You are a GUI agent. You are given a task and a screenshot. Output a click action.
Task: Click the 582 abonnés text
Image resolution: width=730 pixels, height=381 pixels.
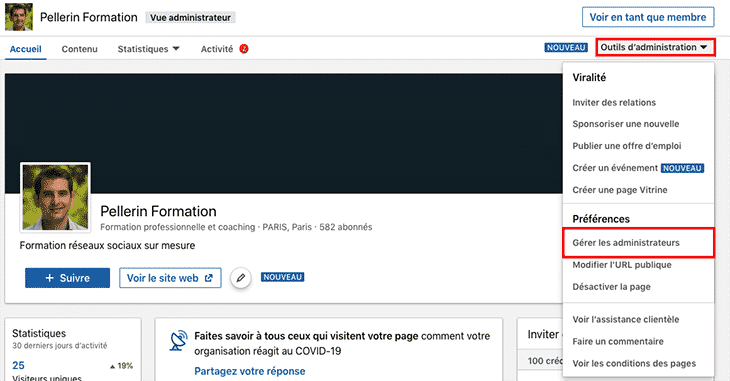pyautogui.click(x=345, y=227)
